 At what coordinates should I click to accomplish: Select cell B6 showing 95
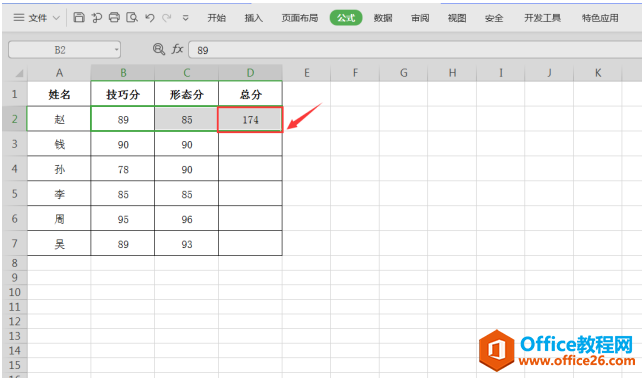click(x=123, y=219)
